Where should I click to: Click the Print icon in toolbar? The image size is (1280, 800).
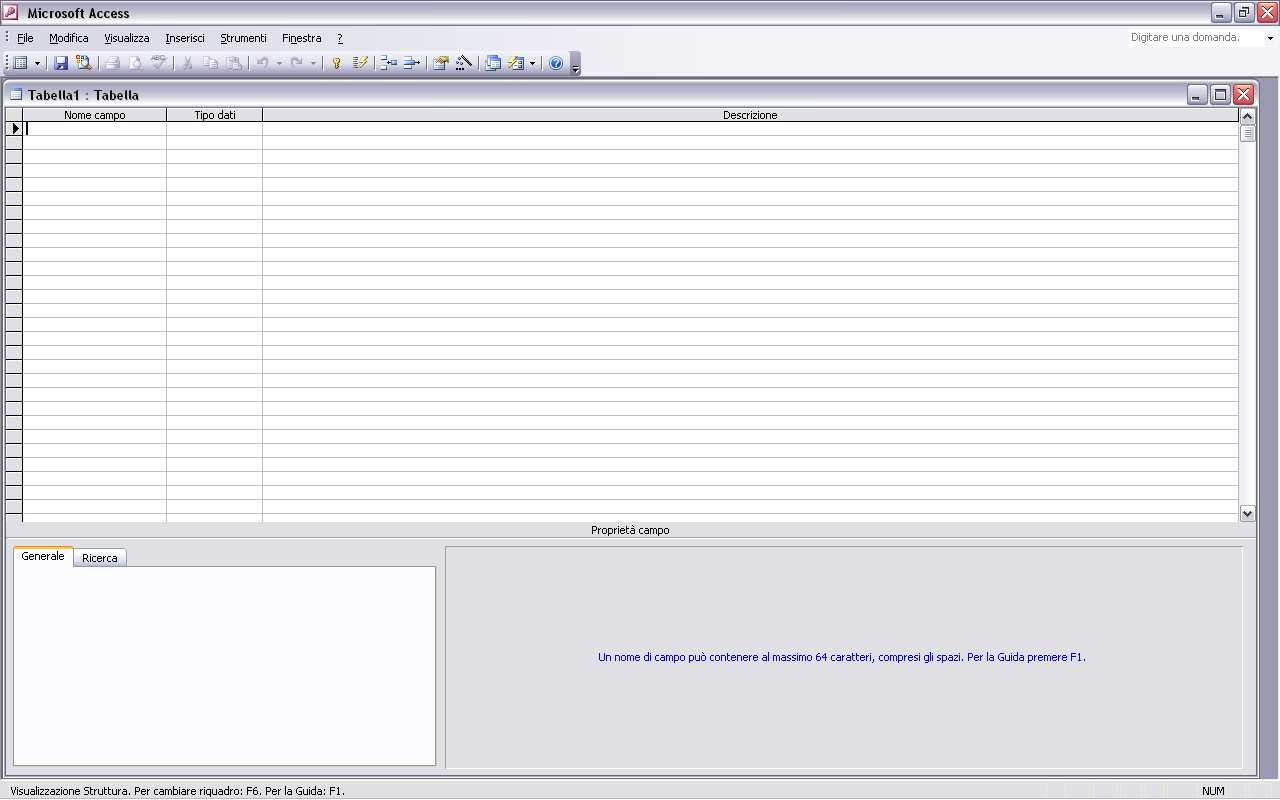click(x=113, y=63)
